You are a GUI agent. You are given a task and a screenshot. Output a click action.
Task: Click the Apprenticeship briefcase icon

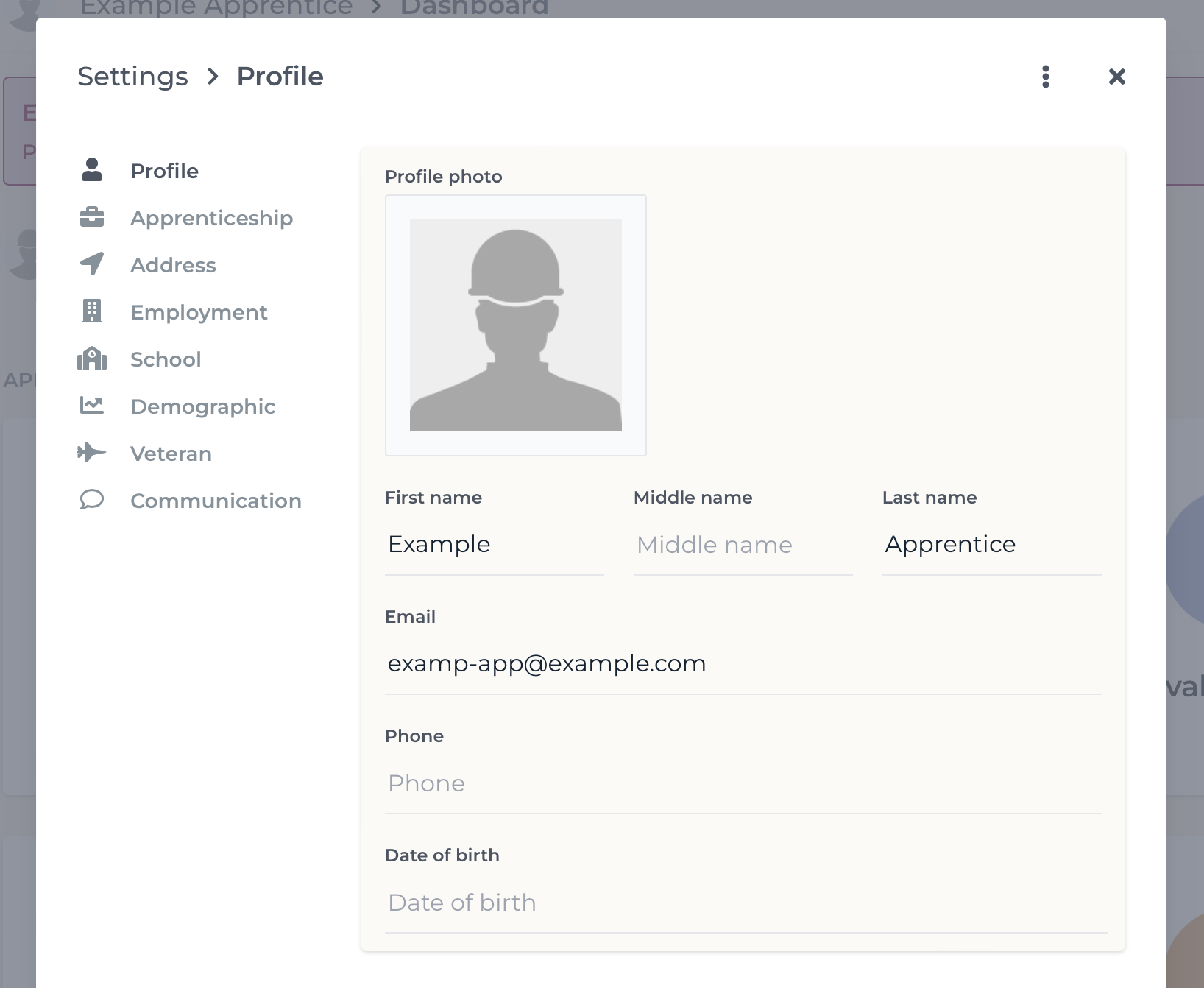tap(92, 217)
